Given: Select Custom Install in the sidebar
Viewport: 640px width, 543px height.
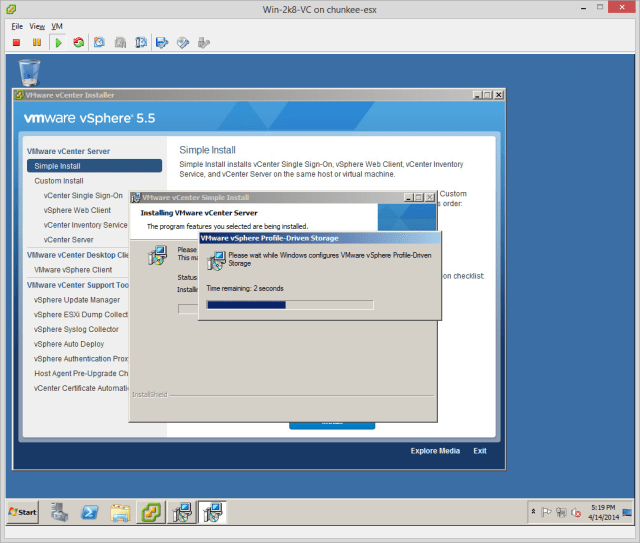Looking at the screenshot, I should pyautogui.click(x=59, y=181).
